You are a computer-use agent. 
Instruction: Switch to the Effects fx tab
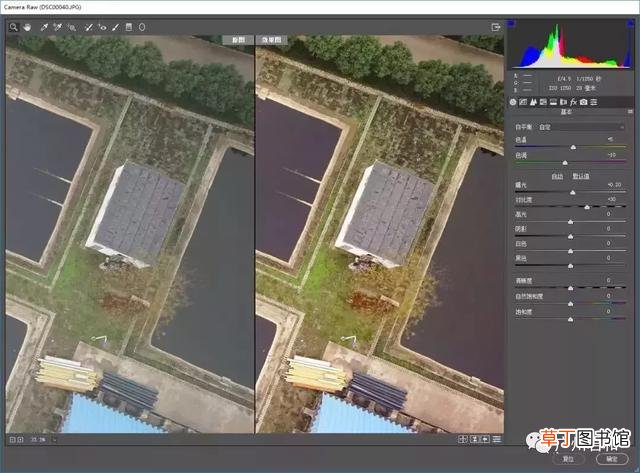pos(573,102)
